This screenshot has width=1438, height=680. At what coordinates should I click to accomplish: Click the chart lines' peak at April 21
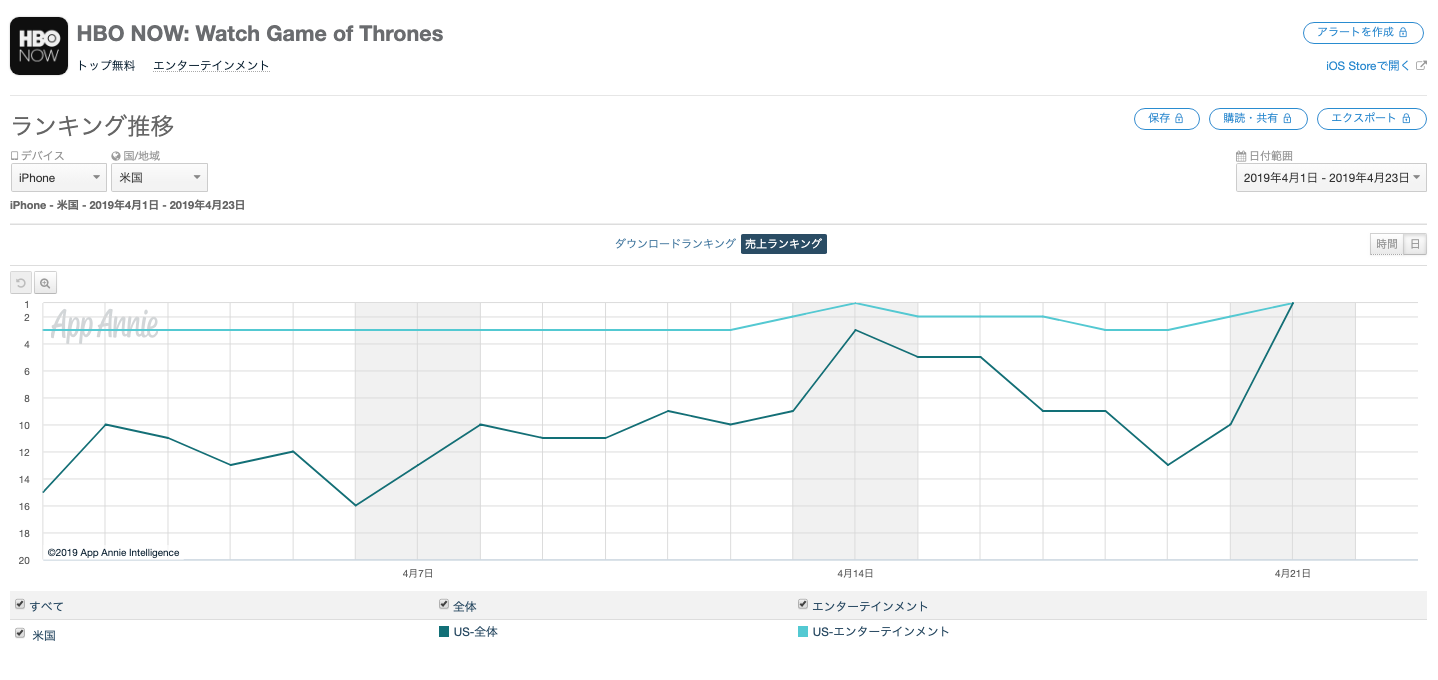tap(1293, 303)
